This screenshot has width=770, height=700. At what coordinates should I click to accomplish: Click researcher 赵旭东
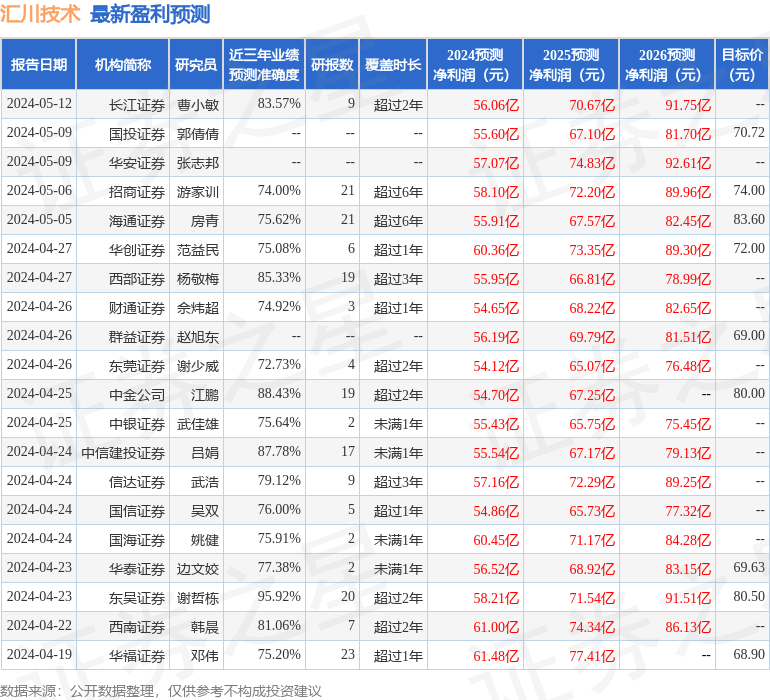pos(198,337)
